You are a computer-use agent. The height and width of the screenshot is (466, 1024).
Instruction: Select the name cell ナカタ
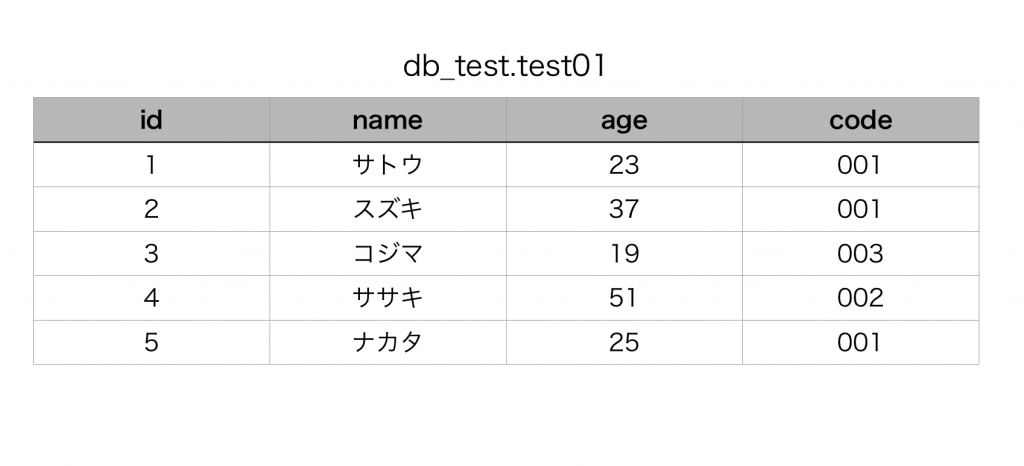pos(388,343)
